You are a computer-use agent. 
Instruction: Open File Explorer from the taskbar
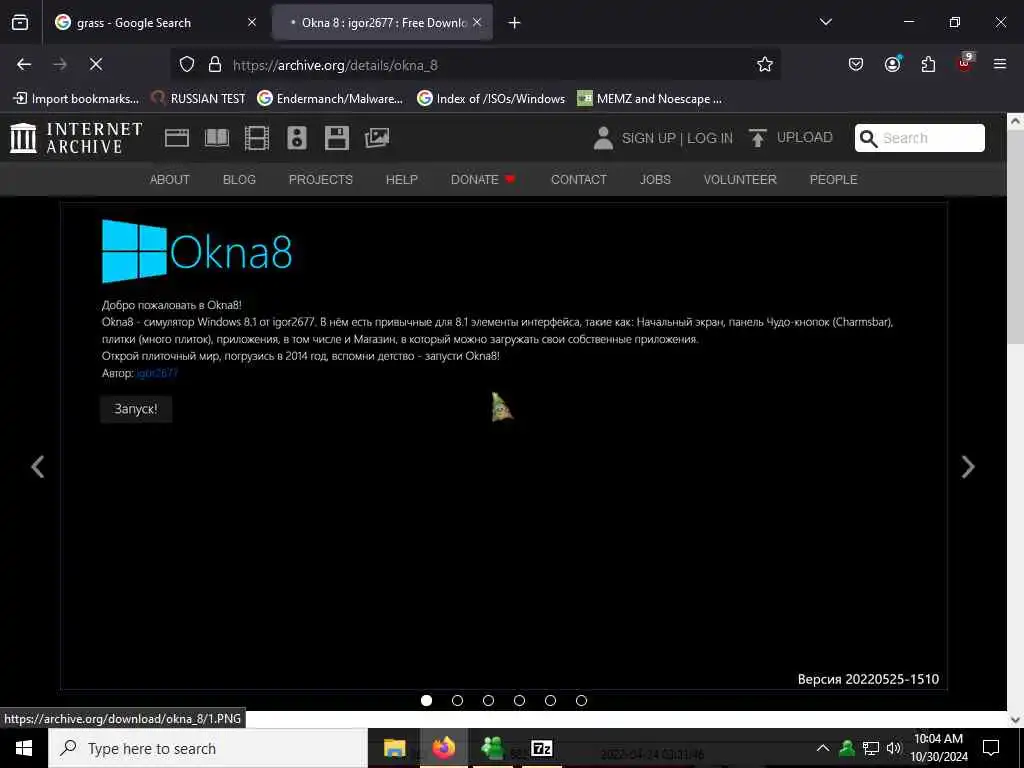[x=394, y=748]
